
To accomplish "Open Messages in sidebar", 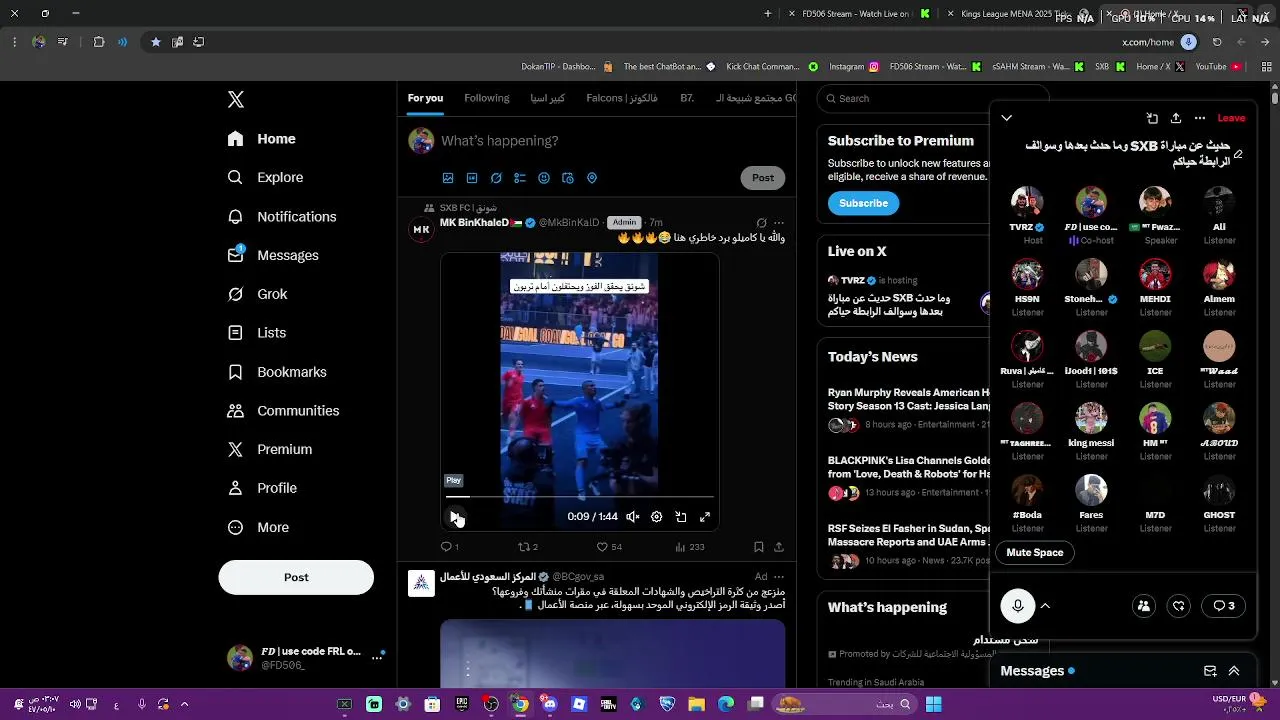I will coord(273,255).
